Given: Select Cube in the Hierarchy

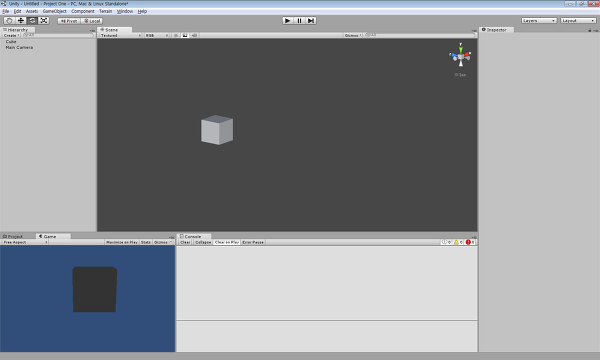Looking at the screenshot, I should click(x=11, y=41).
